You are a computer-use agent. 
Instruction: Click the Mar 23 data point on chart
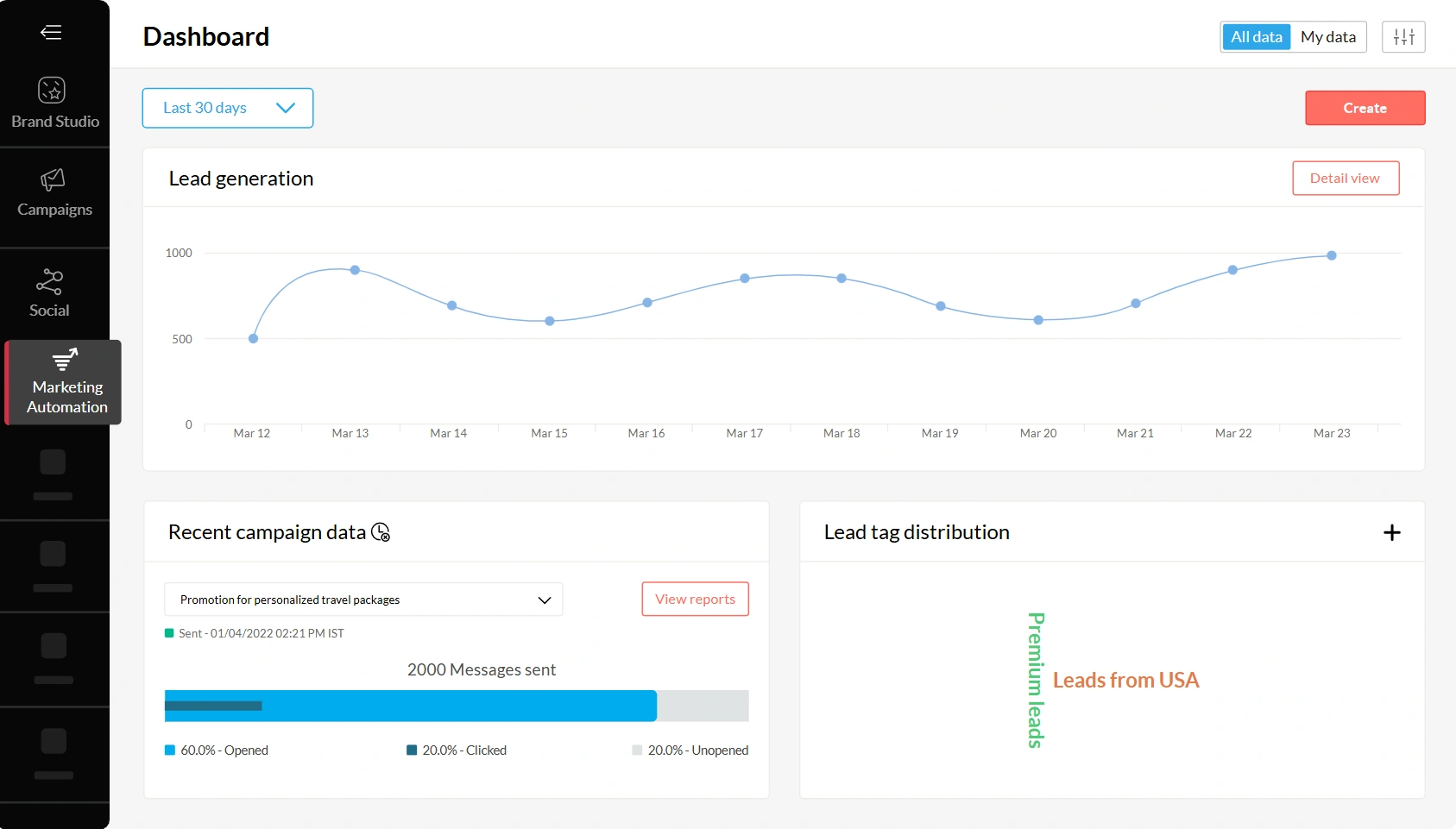click(1332, 255)
